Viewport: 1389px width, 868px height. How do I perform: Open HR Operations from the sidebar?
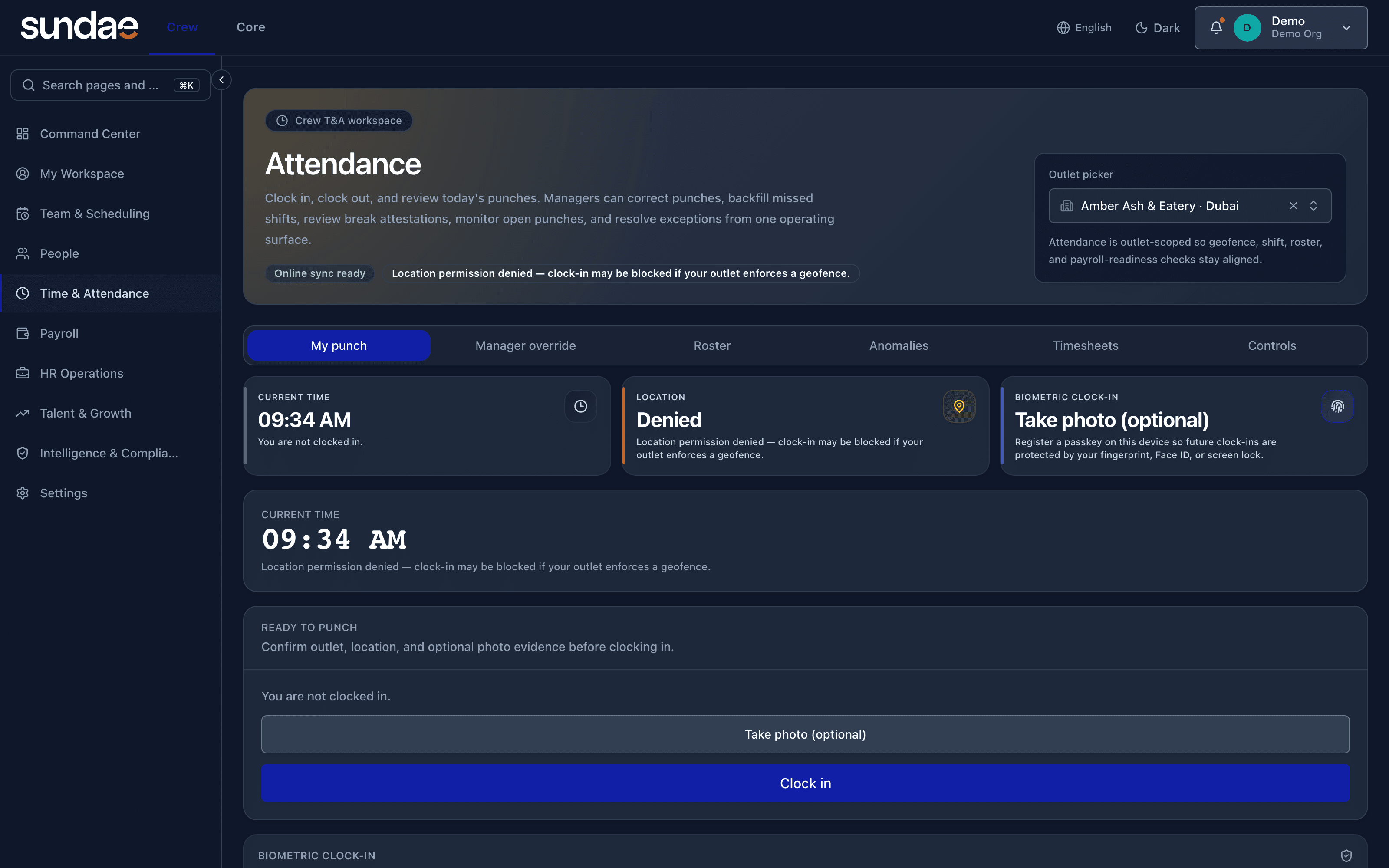111,373
